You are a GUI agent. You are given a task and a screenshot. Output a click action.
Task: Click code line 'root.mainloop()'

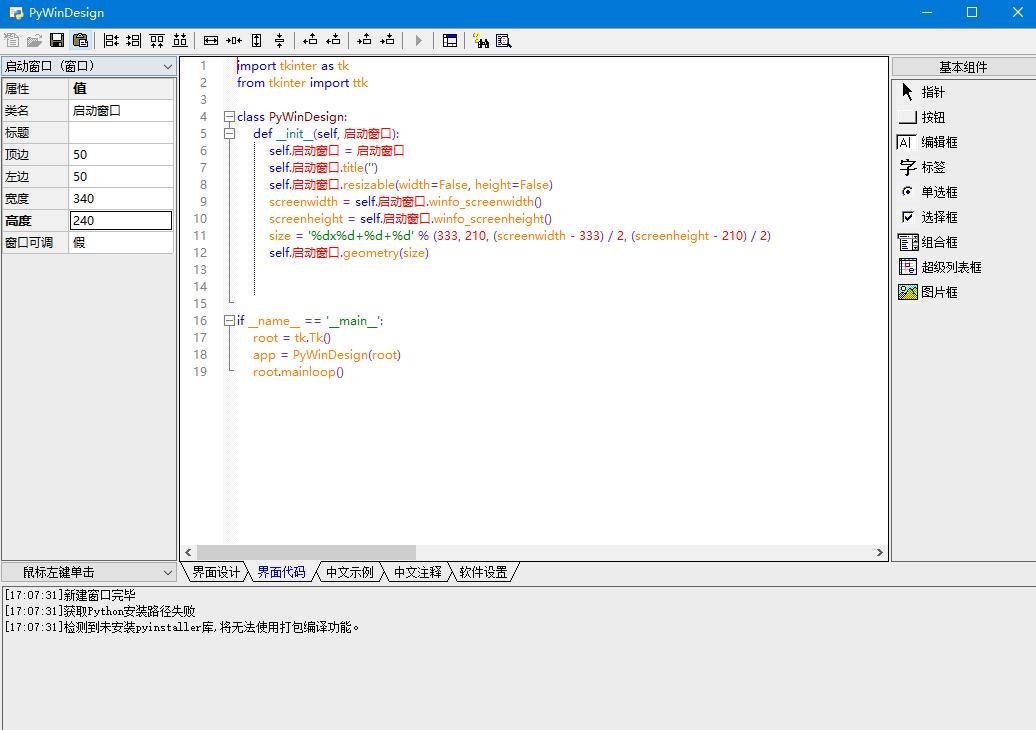click(x=298, y=372)
